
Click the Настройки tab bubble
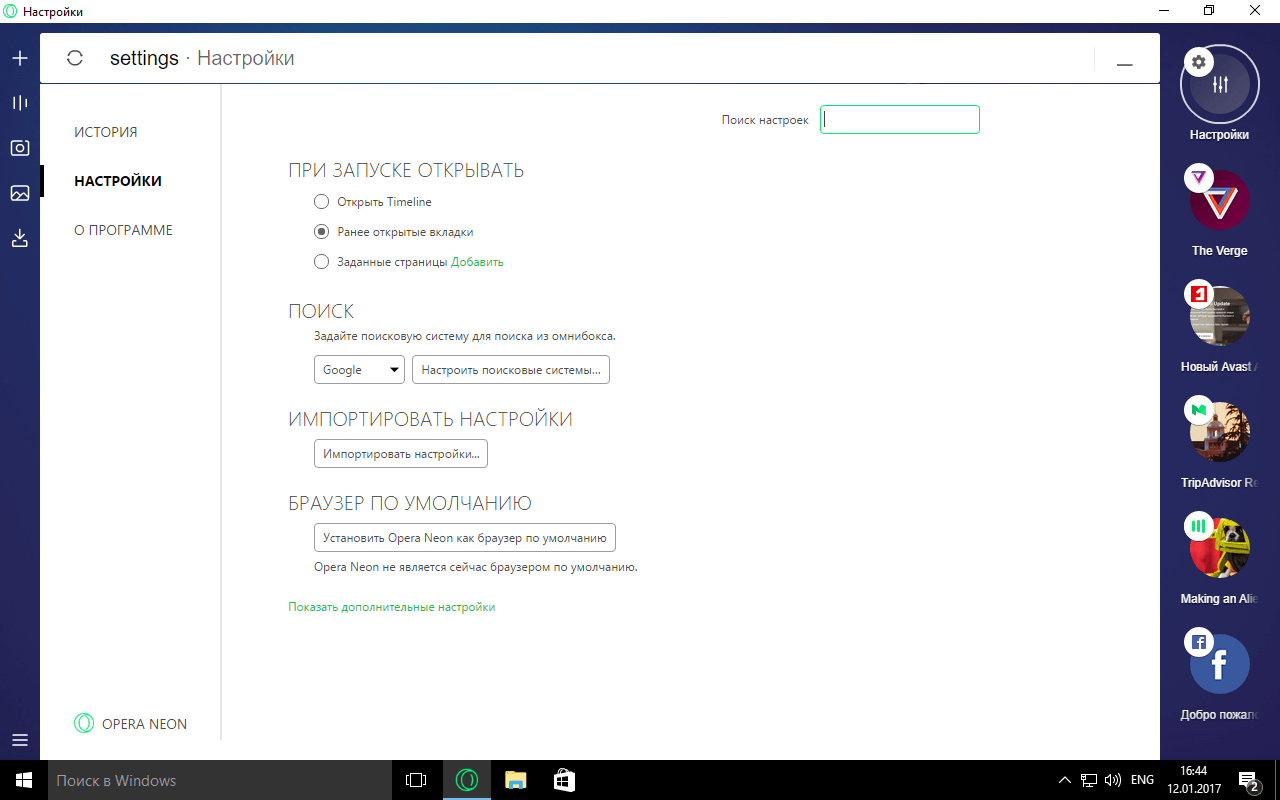point(1220,84)
